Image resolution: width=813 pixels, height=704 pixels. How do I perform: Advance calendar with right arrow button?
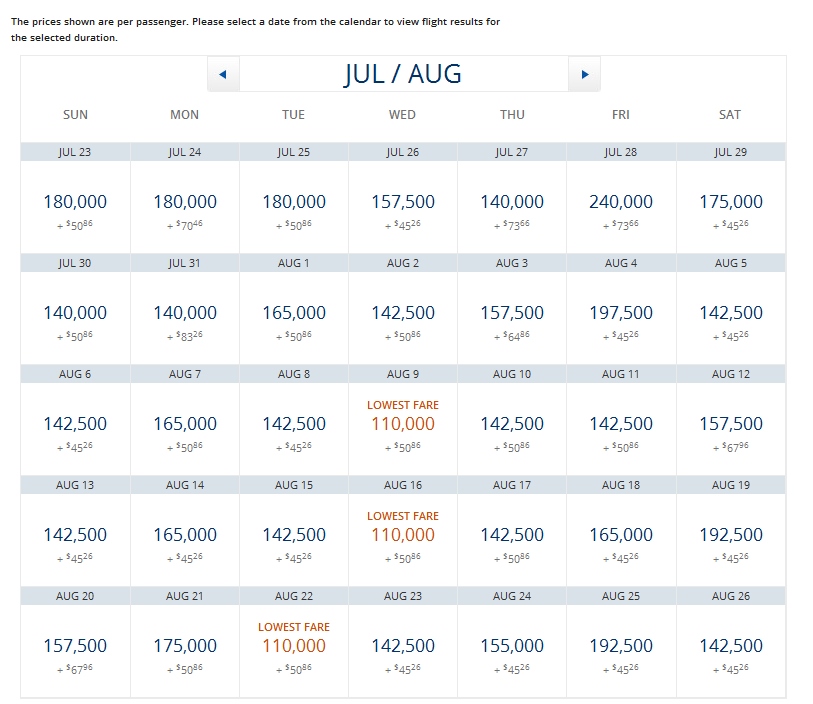tap(584, 74)
